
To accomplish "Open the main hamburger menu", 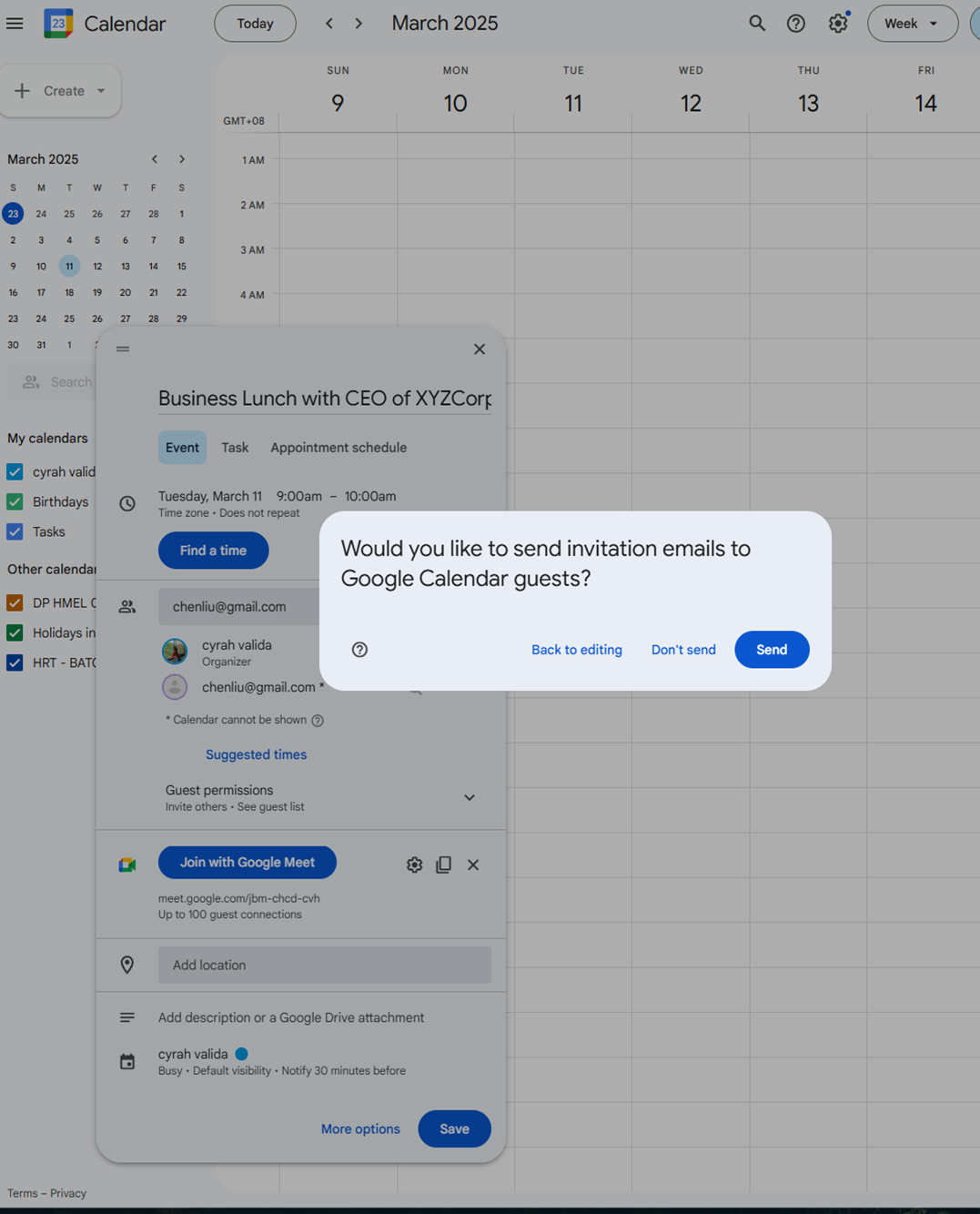I will (15, 24).
